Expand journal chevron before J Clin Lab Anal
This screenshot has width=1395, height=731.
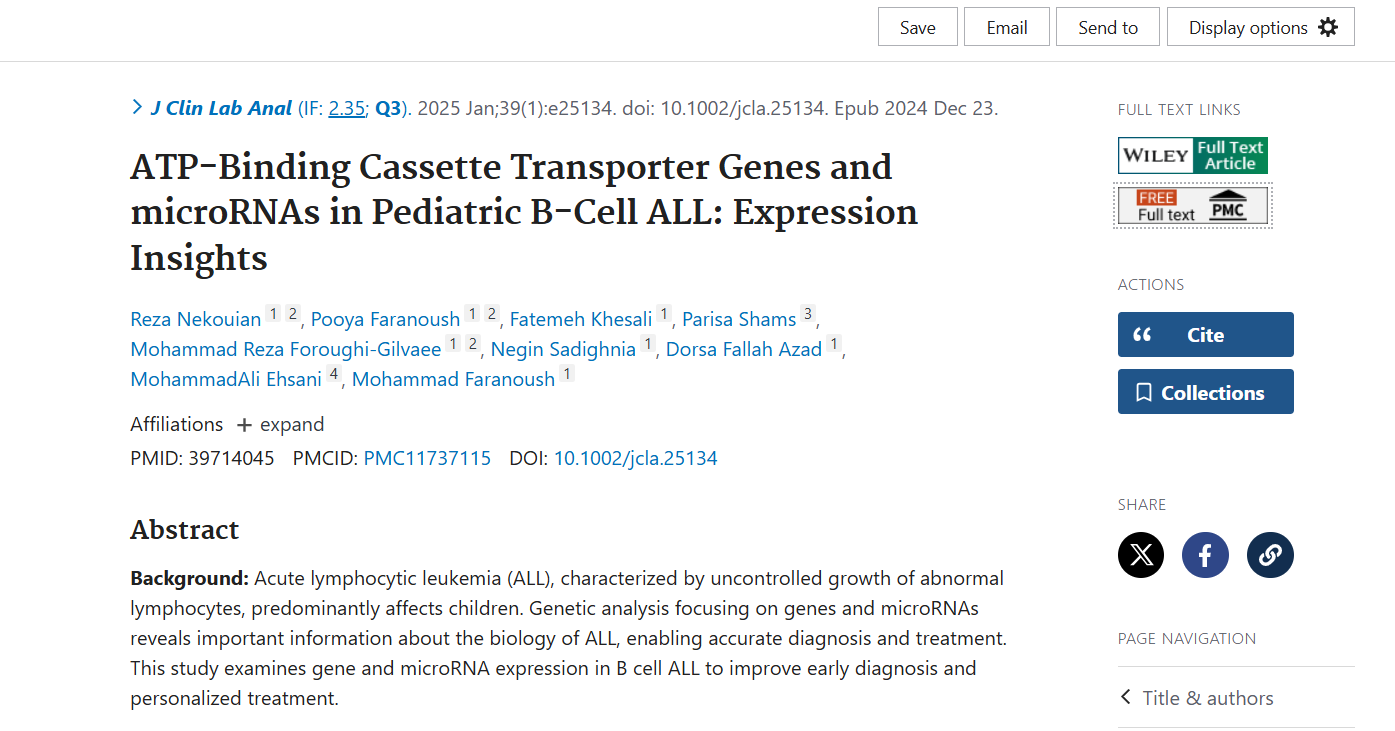pos(137,107)
